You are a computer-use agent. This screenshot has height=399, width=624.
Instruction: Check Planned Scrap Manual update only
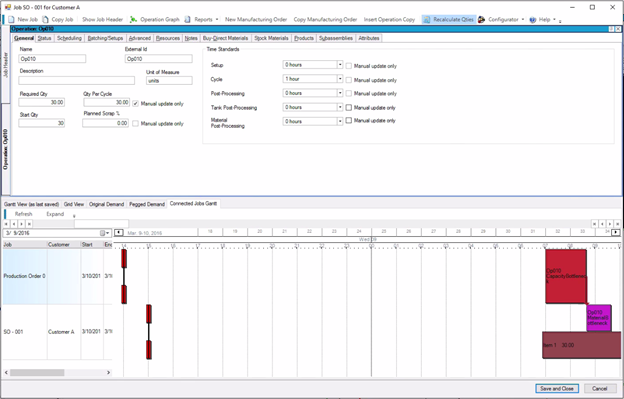tap(135, 123)
